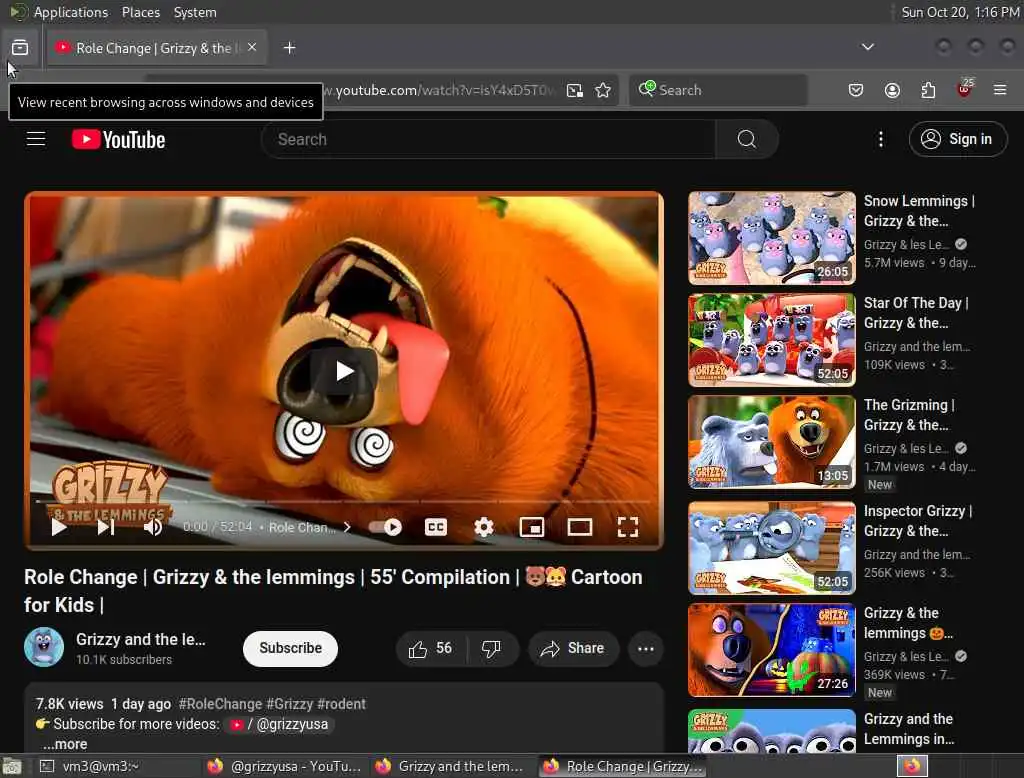Open the Firefox application hamburger menu

pyautogui.click(x=1000, y=89)
